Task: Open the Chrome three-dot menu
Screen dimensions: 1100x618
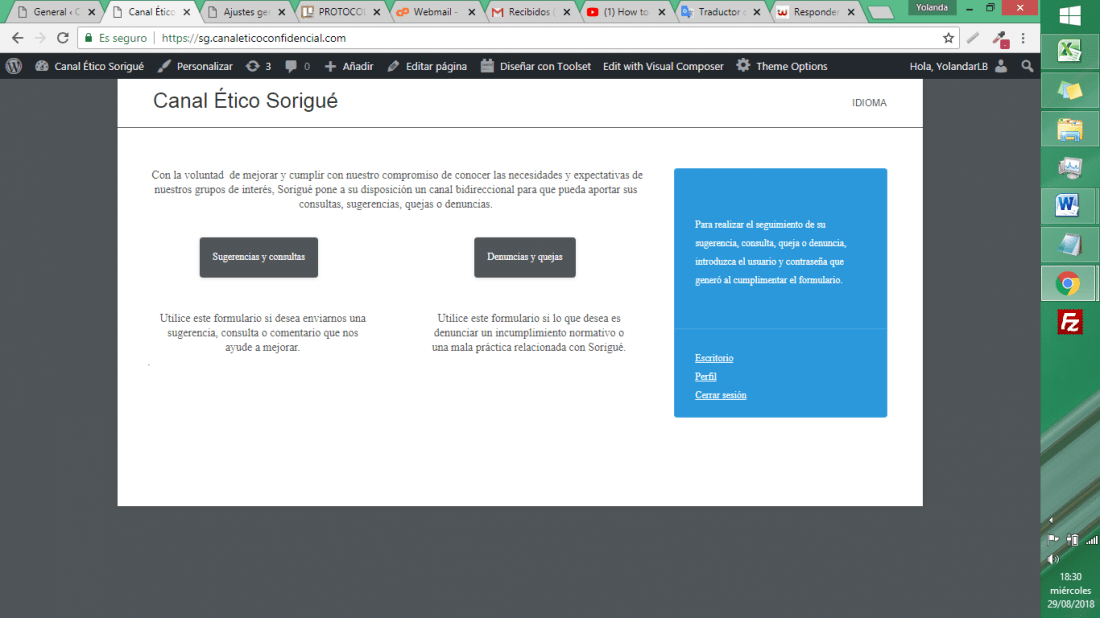Action: point(1023,38)
